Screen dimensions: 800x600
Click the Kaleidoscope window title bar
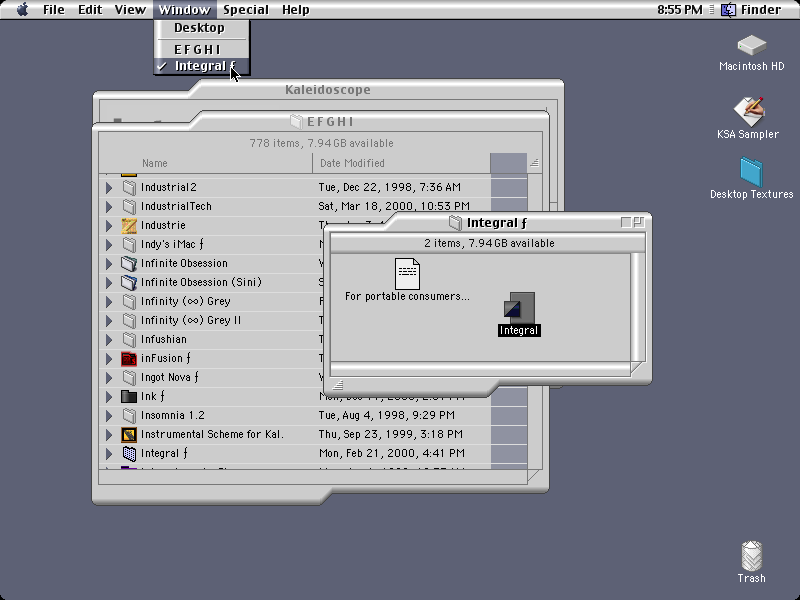[x=328, y=90]
